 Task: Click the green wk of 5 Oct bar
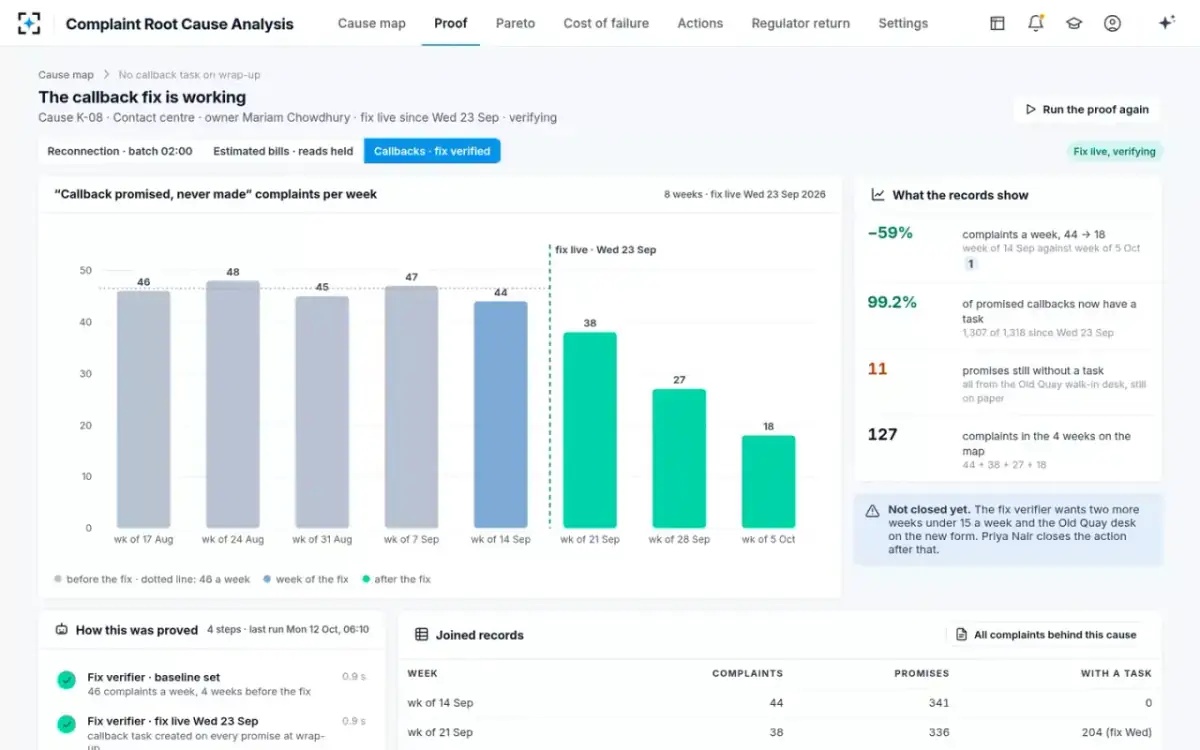click(x=768, y=481)
